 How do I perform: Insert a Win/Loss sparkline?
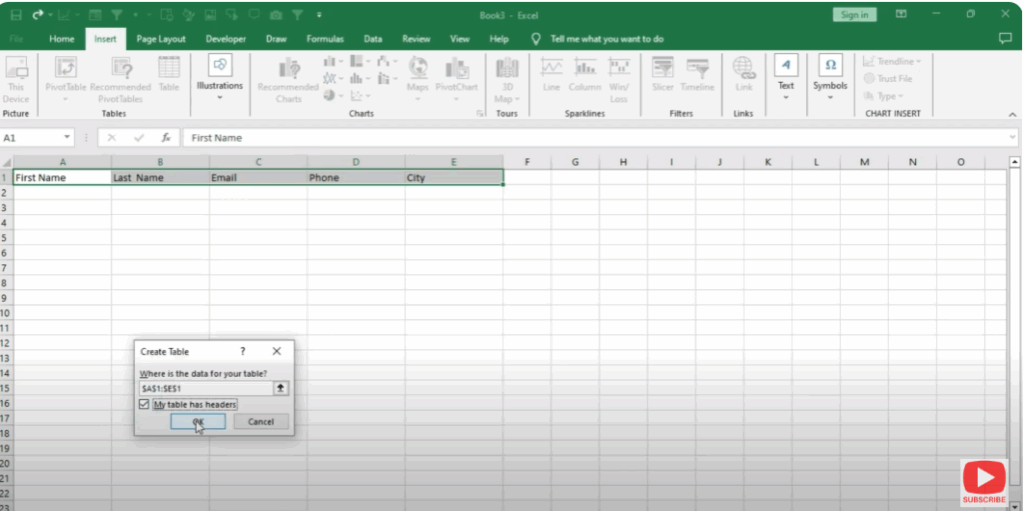pyautogui.click(x=618, y=80)
